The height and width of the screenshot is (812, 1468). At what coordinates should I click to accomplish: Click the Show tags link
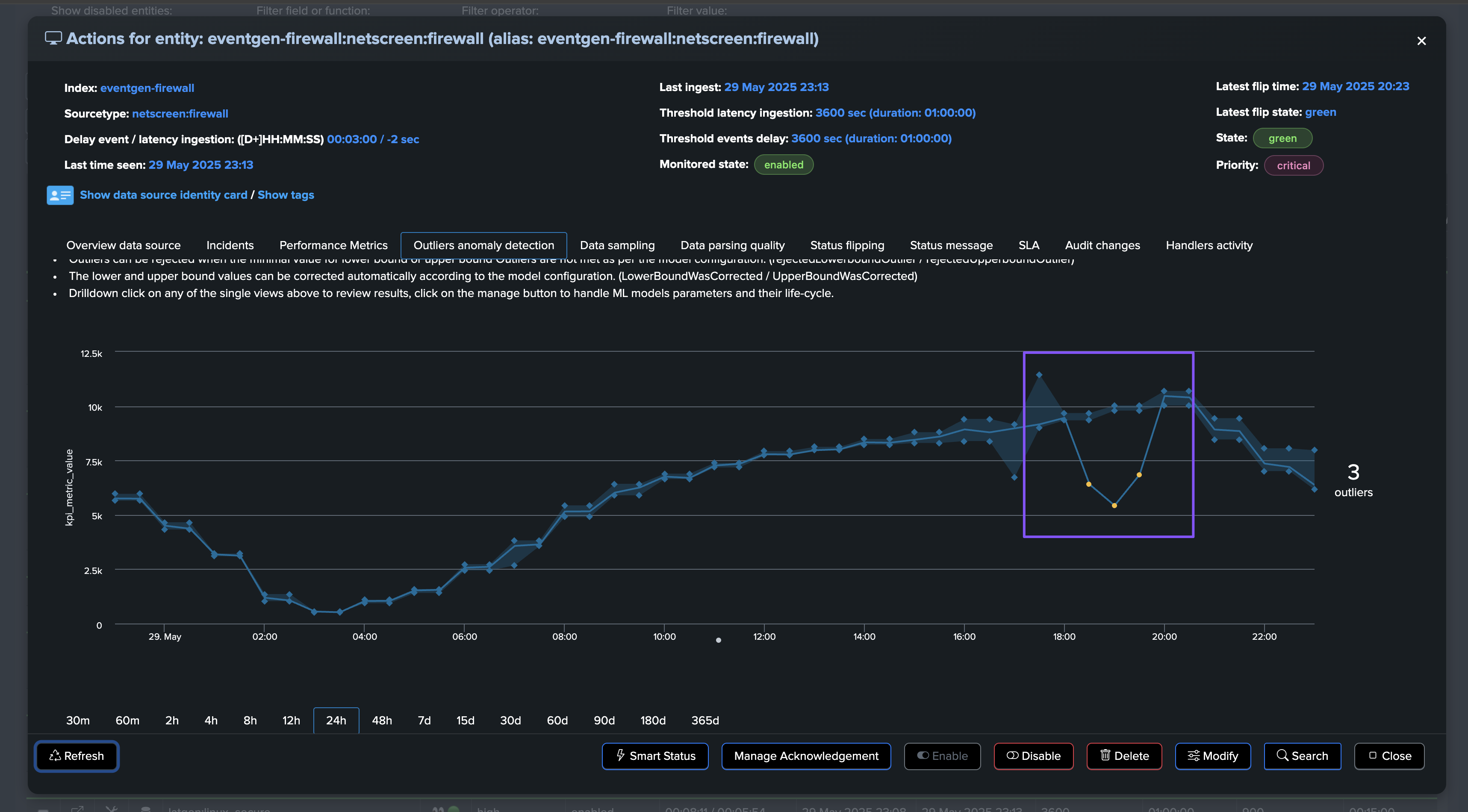(x=286, y=195)
